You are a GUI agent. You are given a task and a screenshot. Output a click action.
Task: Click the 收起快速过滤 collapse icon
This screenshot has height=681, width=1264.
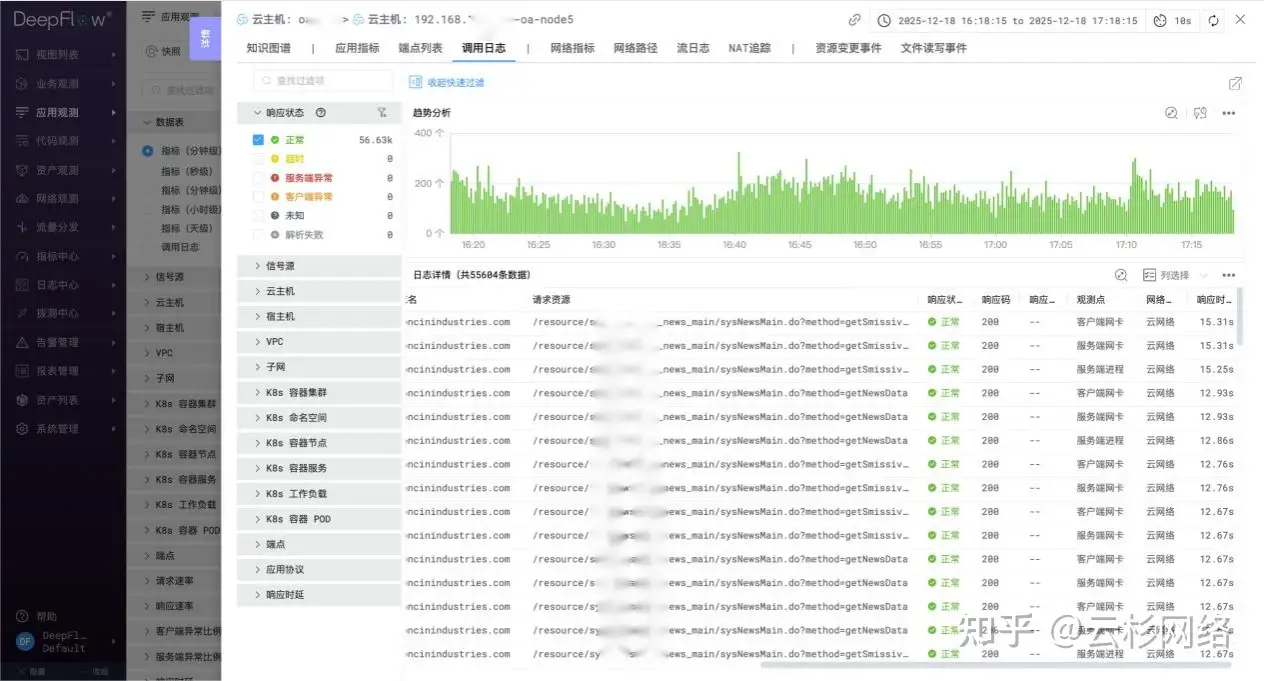[416, 82]
